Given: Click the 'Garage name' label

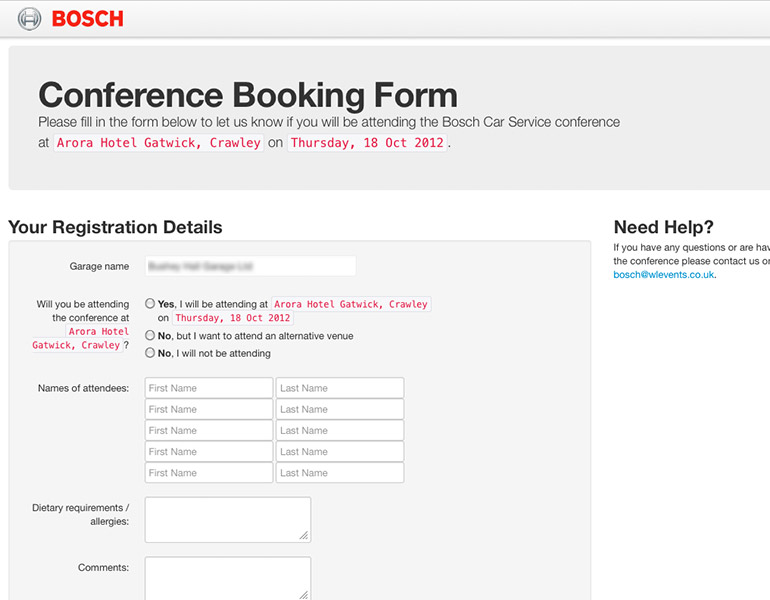Looking at the screenshot, I should (x=99, y=266).
